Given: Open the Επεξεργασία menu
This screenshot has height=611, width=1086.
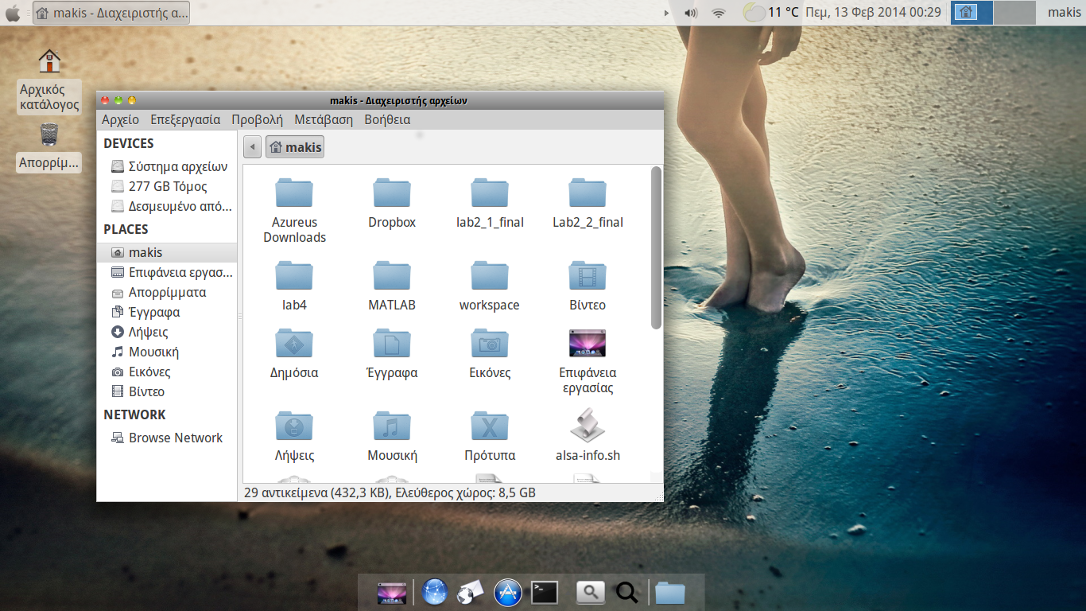Looking at the screenshot, I should (185, 119).
